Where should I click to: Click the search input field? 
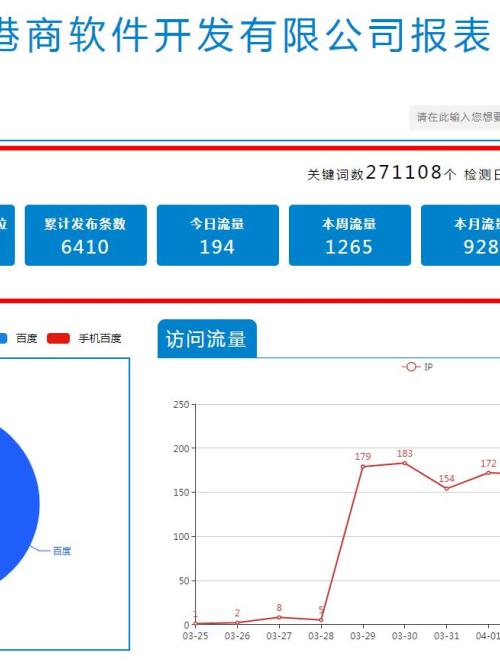(x=455, y=117)
